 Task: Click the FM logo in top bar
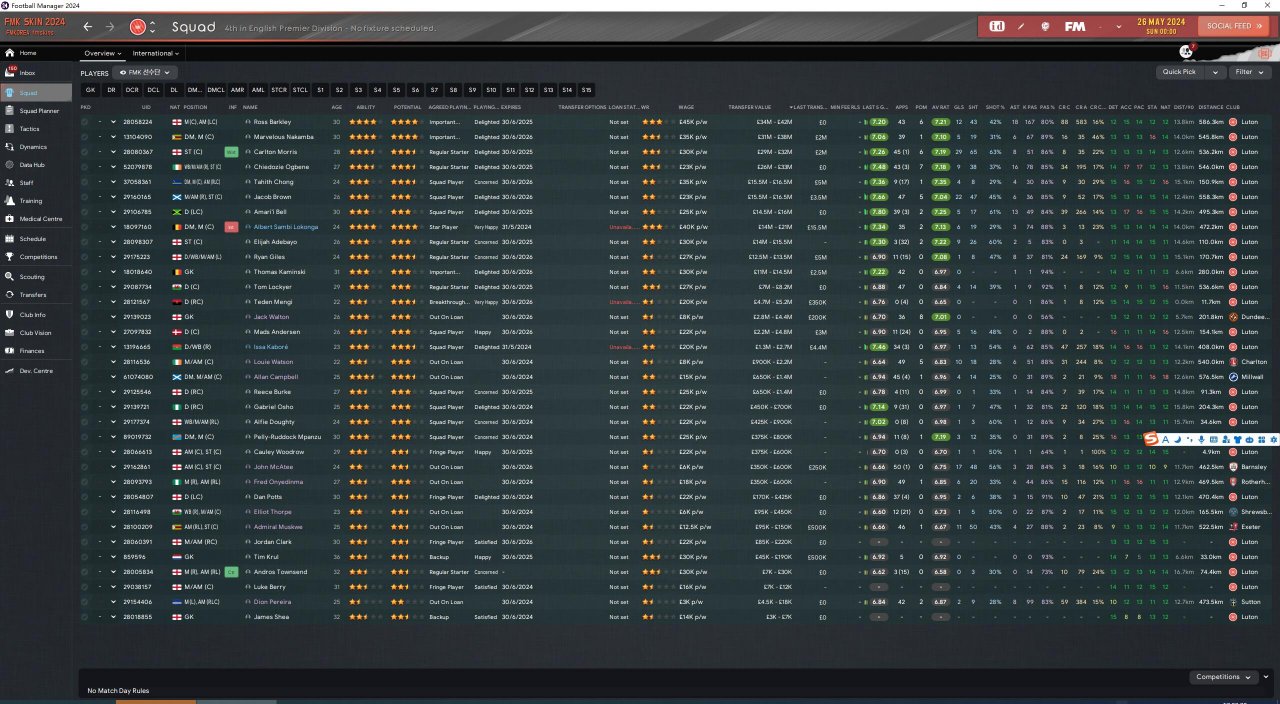1075,26
